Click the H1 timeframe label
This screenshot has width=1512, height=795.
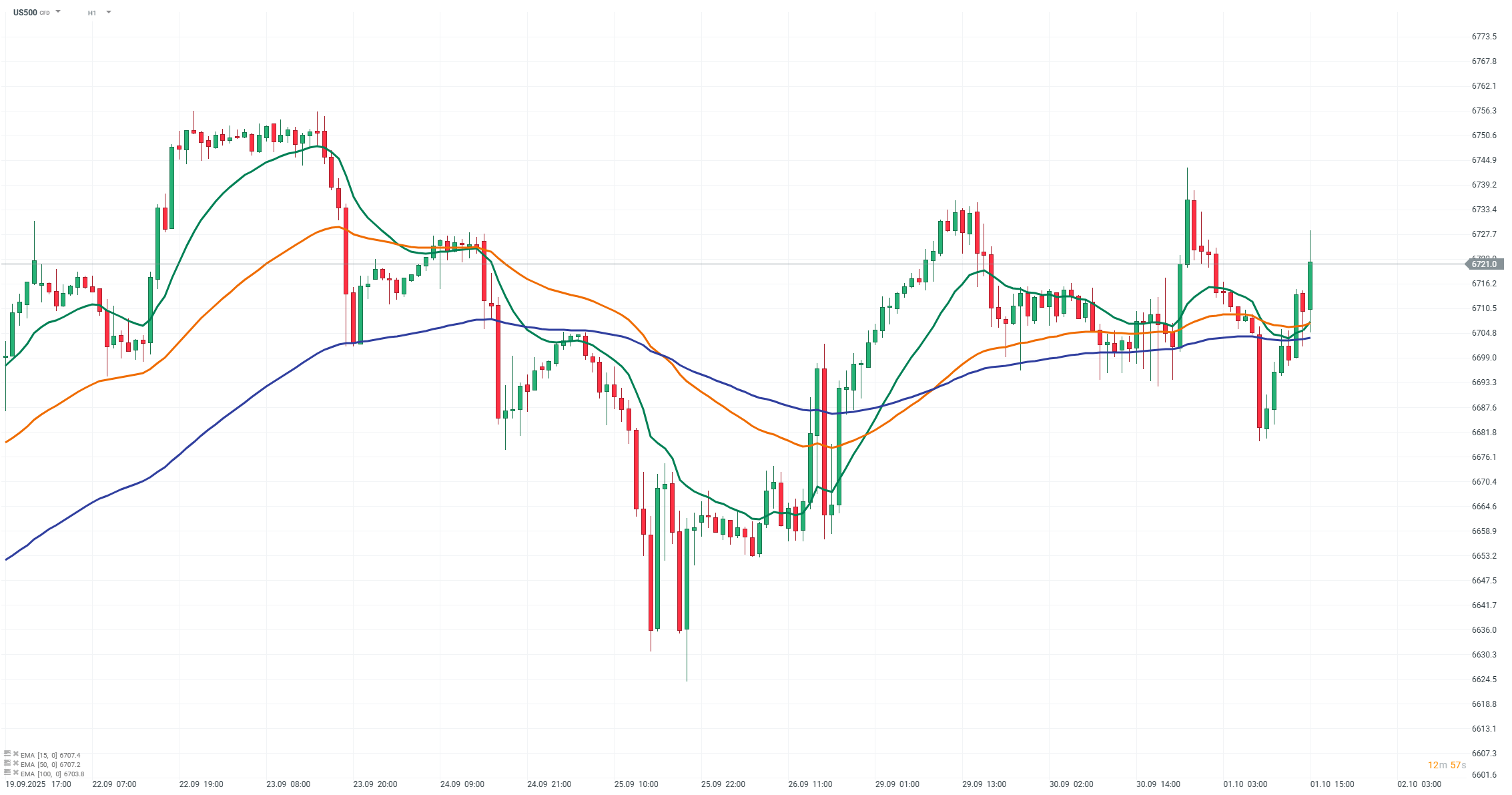coord(92,13)
